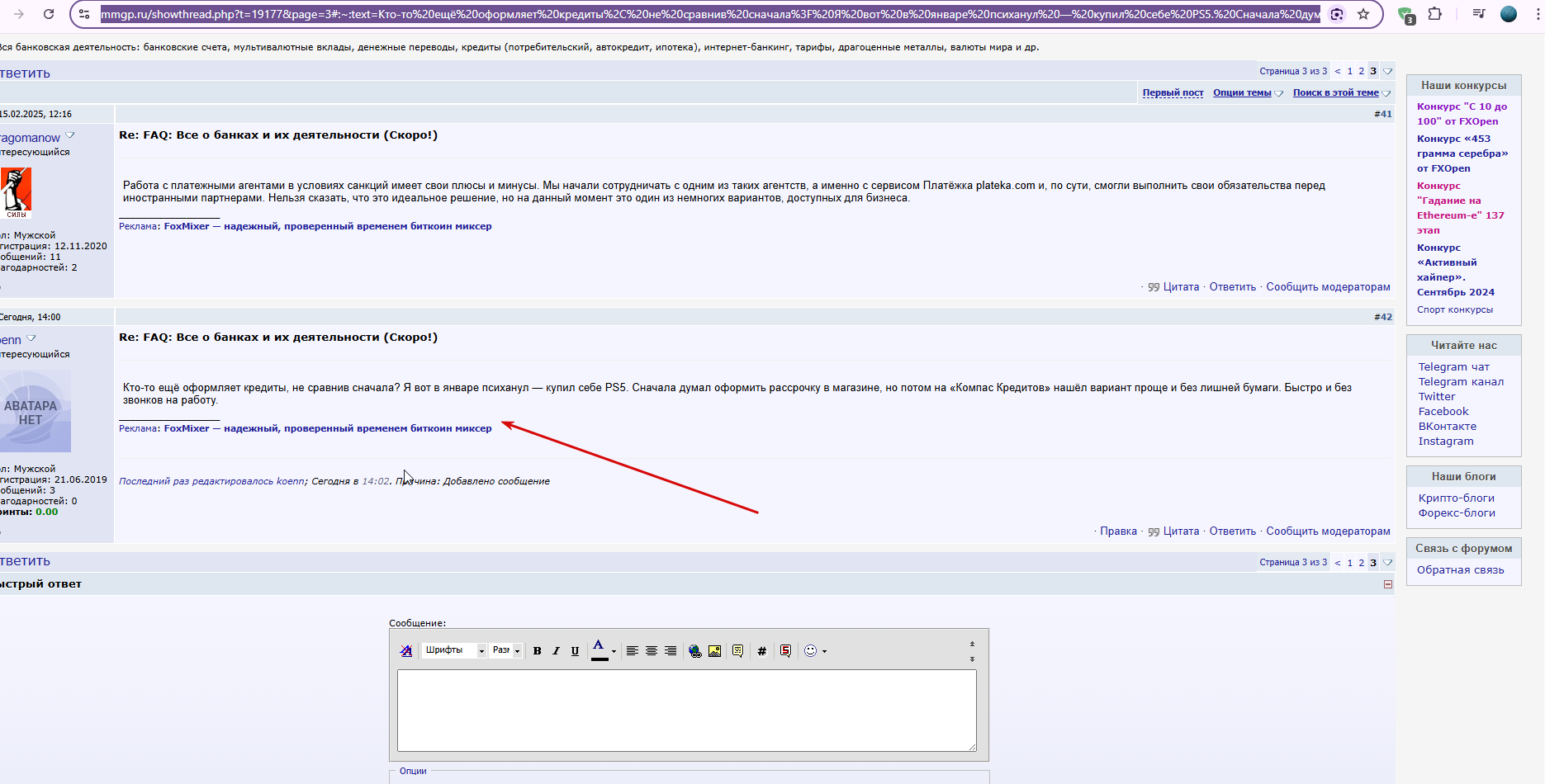1545x784 pixels.
Task: Report post #42 to moderators
Action: coord(1328,531)
